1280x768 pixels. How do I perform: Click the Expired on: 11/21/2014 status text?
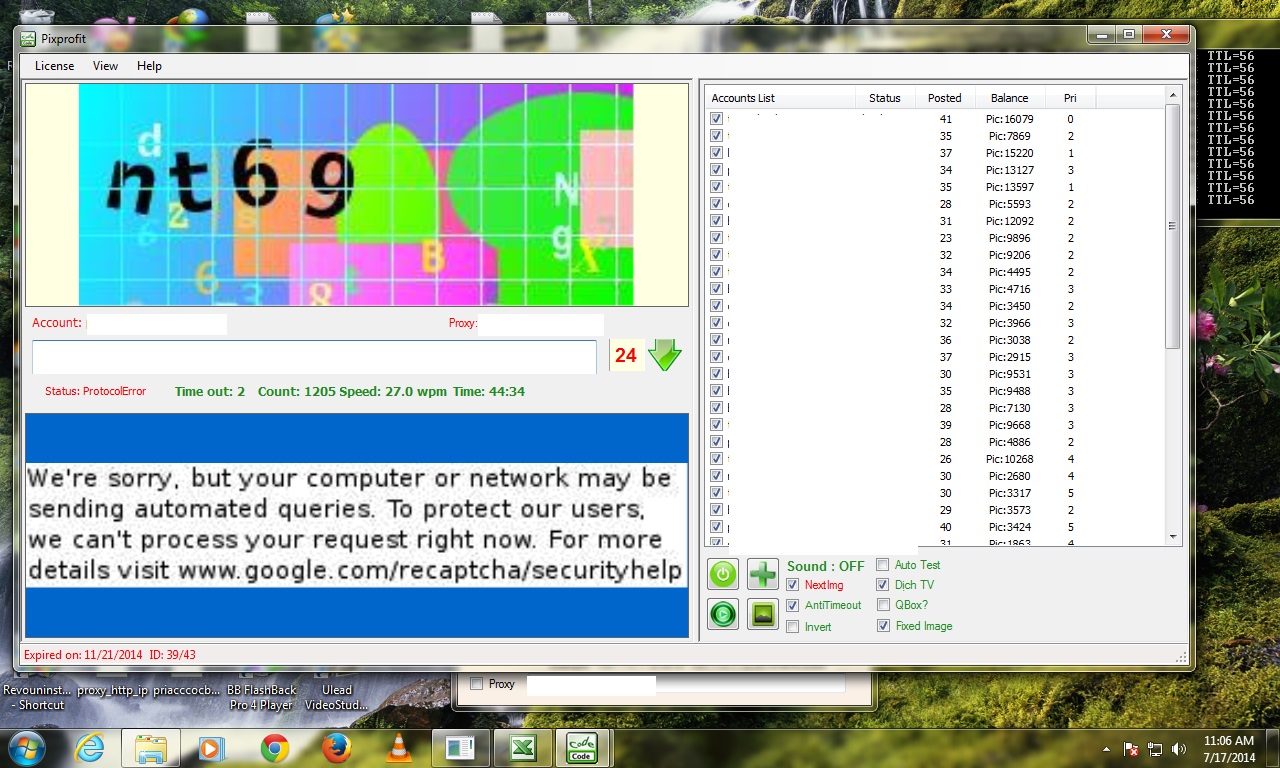click(83, 655)
